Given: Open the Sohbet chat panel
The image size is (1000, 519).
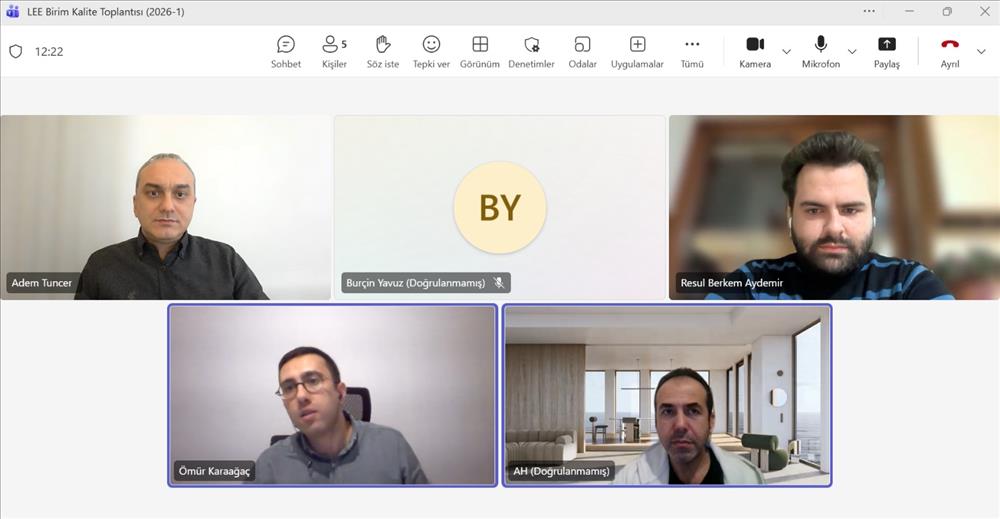Looking at the screenshot, I should point(285,51).
